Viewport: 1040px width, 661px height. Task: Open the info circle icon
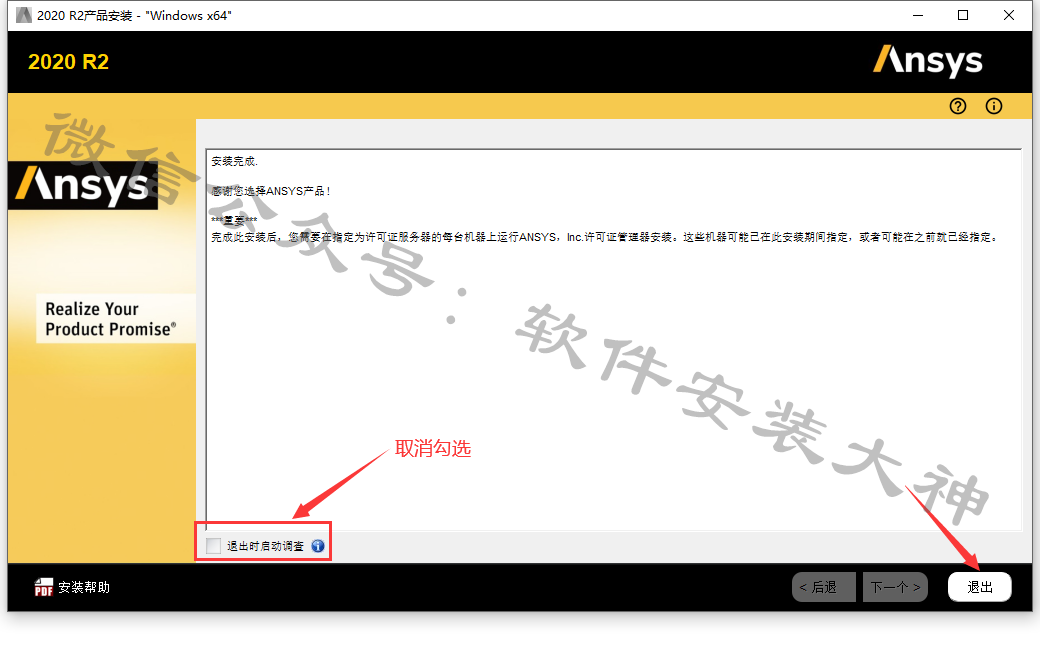coord(994,106)
